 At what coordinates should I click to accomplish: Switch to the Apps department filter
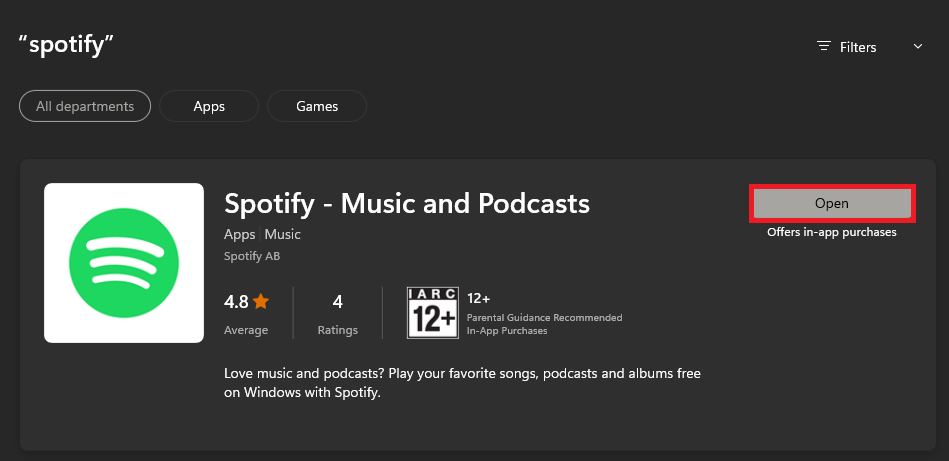coord(209,106)
